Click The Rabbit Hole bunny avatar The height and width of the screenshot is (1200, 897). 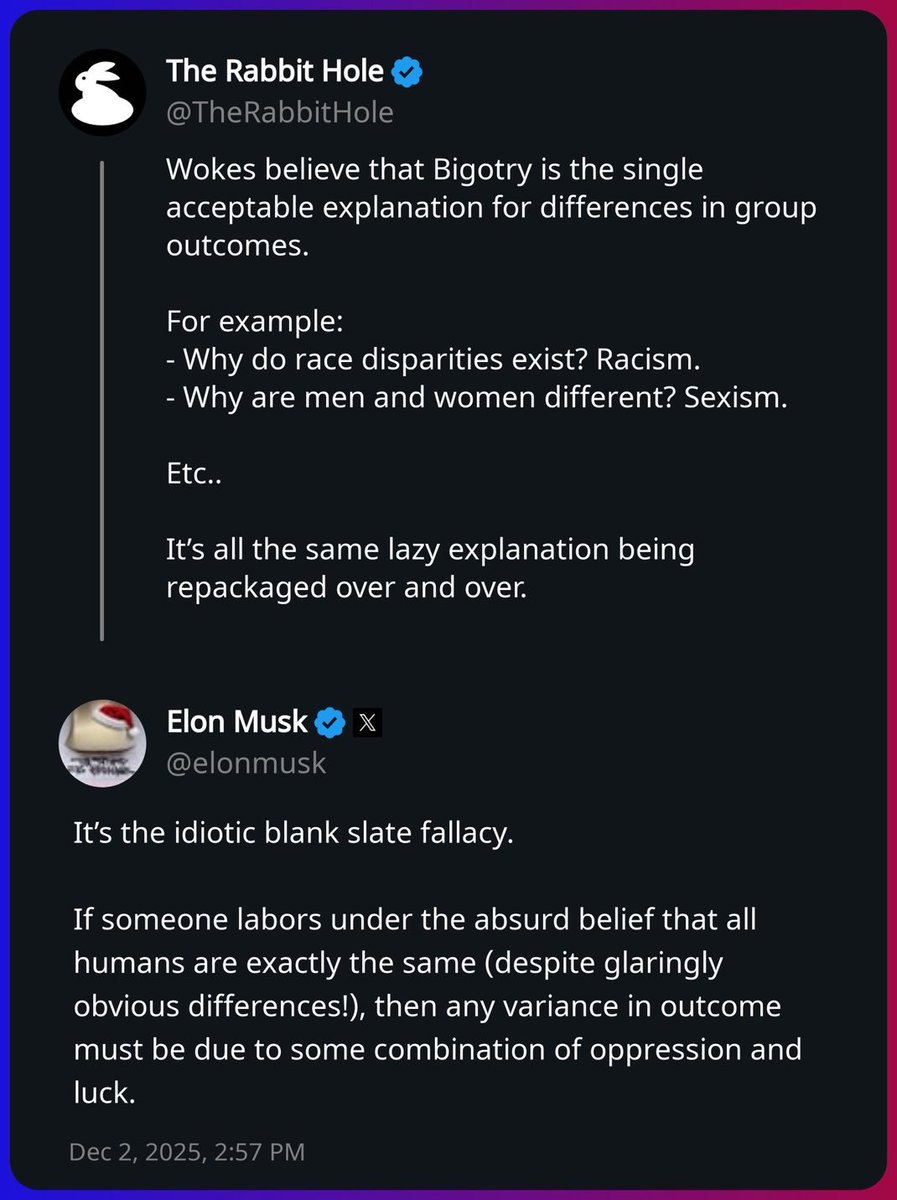[103, 91]
